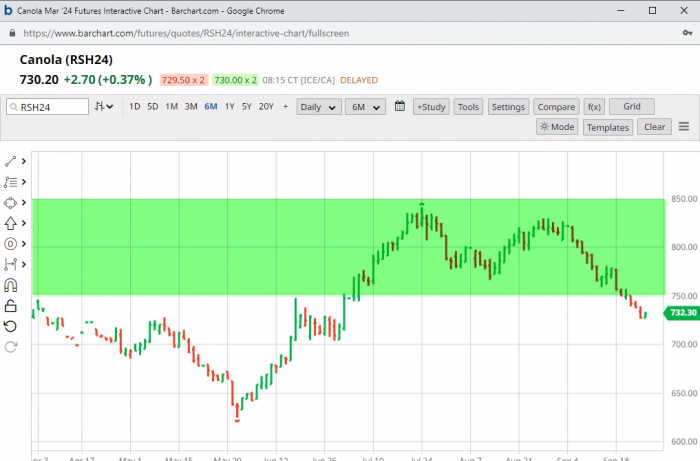Expand the annotation tool options arrow
This screenshot has height=461, width=700.
(24, 243)
